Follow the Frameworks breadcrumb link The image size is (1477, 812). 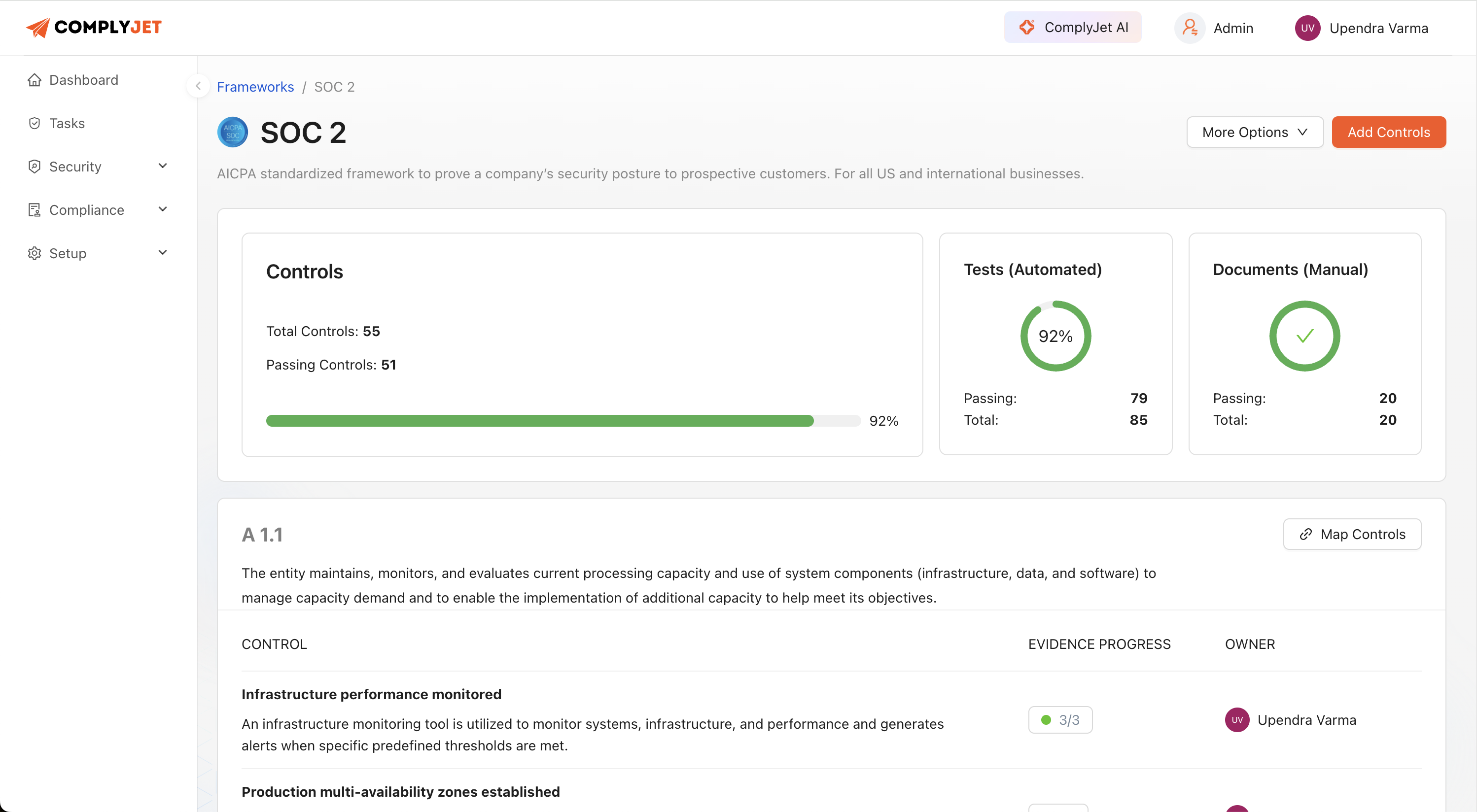click(255, 87)
